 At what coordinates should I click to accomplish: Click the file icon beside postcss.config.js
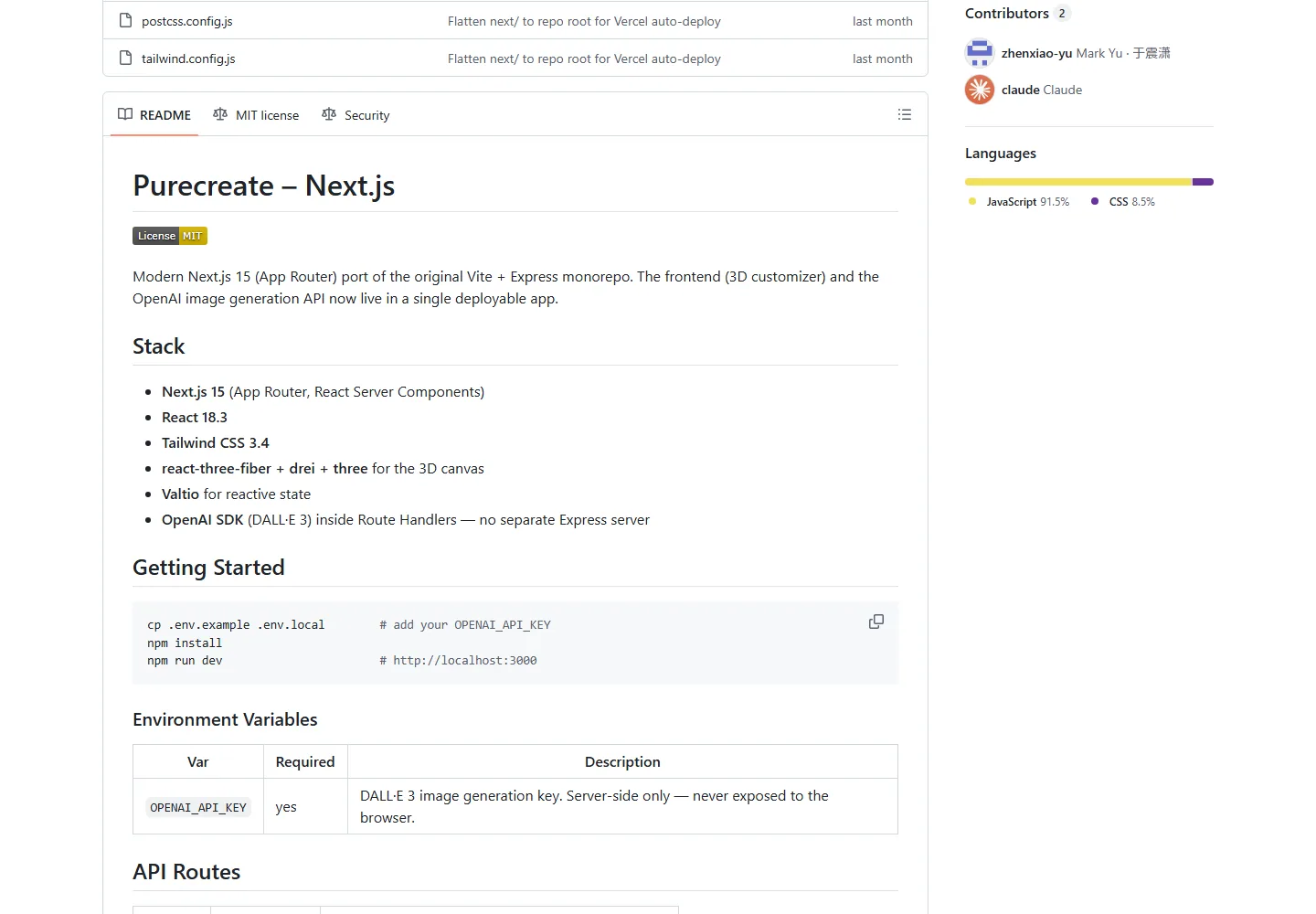[126, 20]
